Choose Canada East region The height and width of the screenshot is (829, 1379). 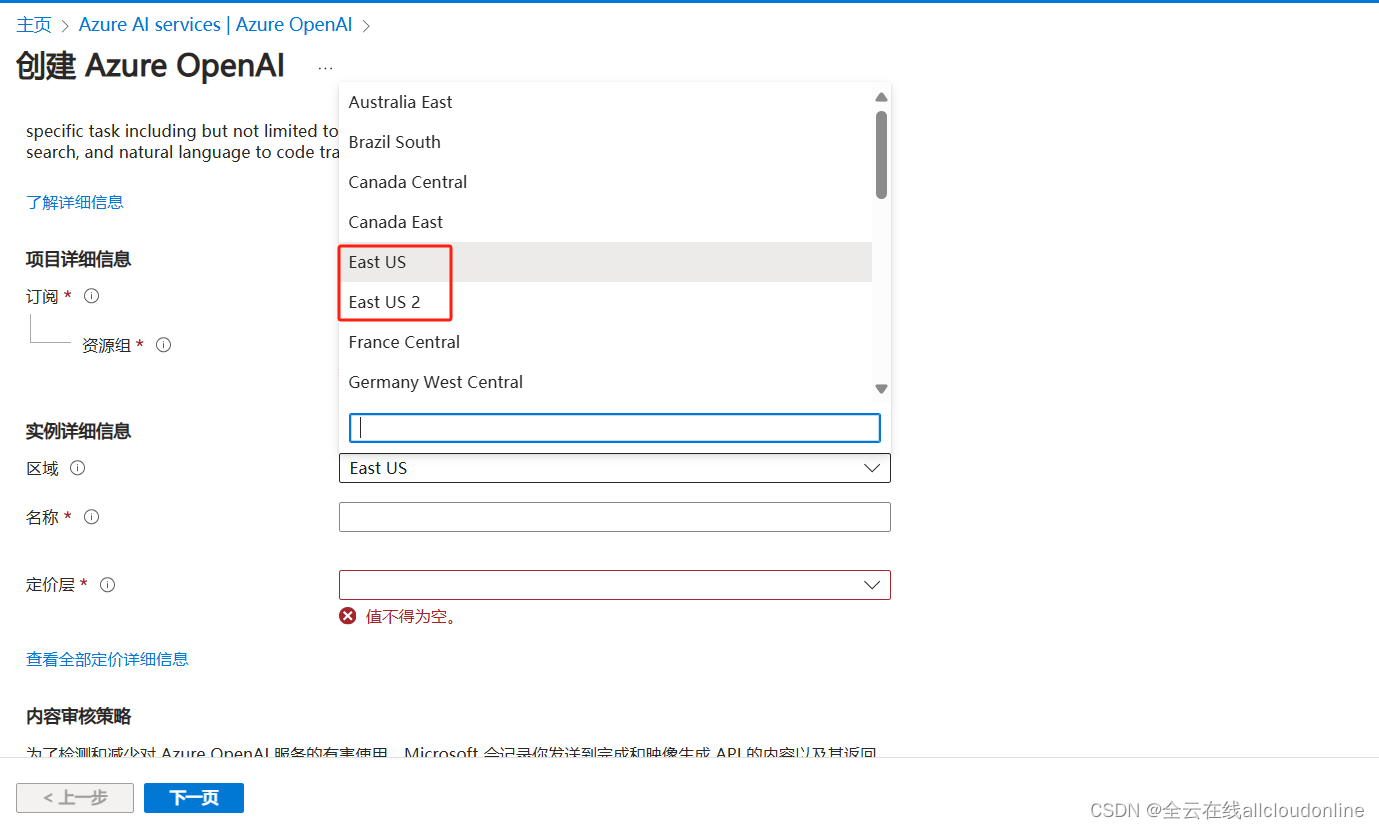(606, 222)
